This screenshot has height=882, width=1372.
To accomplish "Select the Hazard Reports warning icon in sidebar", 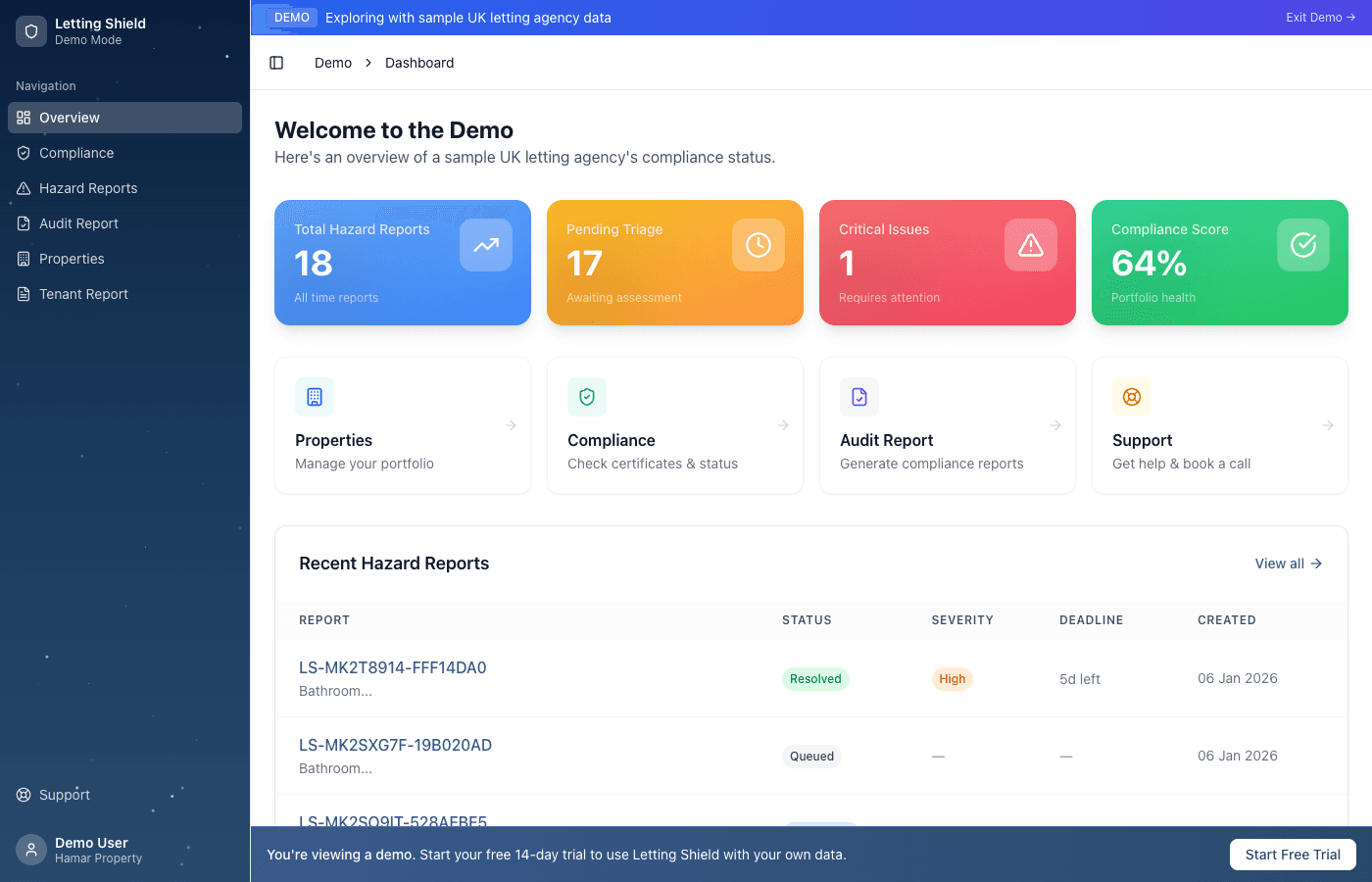I will (x=22, y=188).
